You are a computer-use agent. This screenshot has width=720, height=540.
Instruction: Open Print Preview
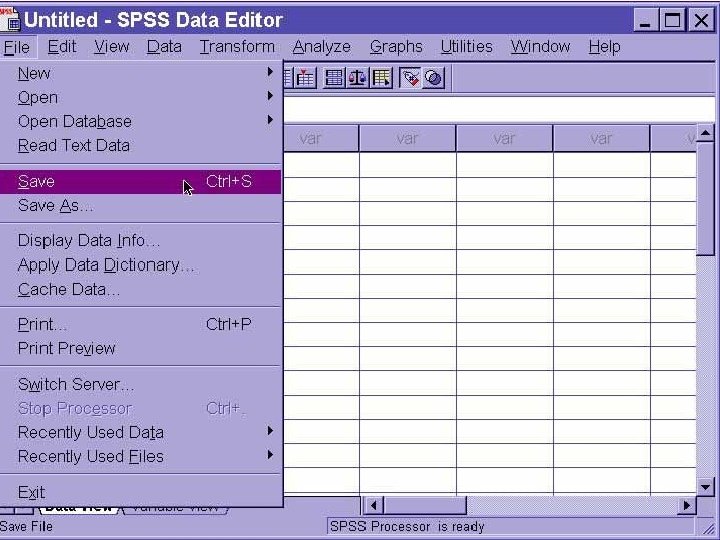pyautogui.click(x=141, y=349)
